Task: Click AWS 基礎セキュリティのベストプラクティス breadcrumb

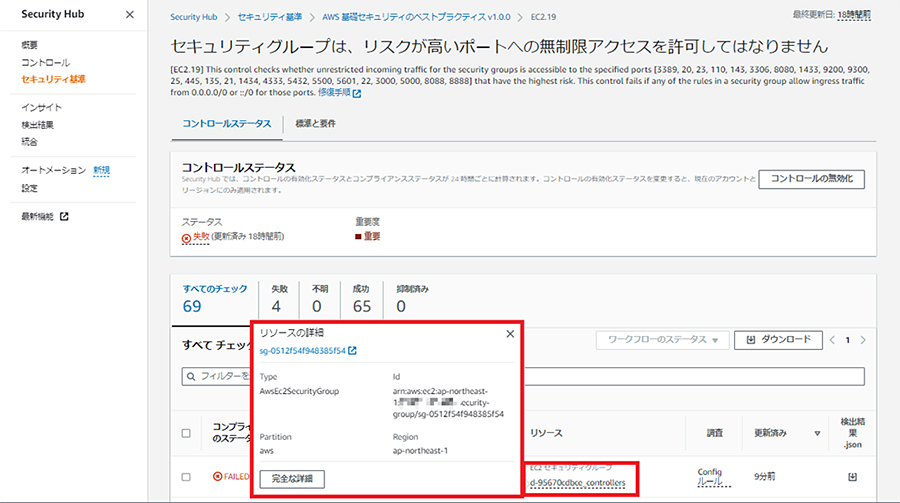Action: click(416, 17)
